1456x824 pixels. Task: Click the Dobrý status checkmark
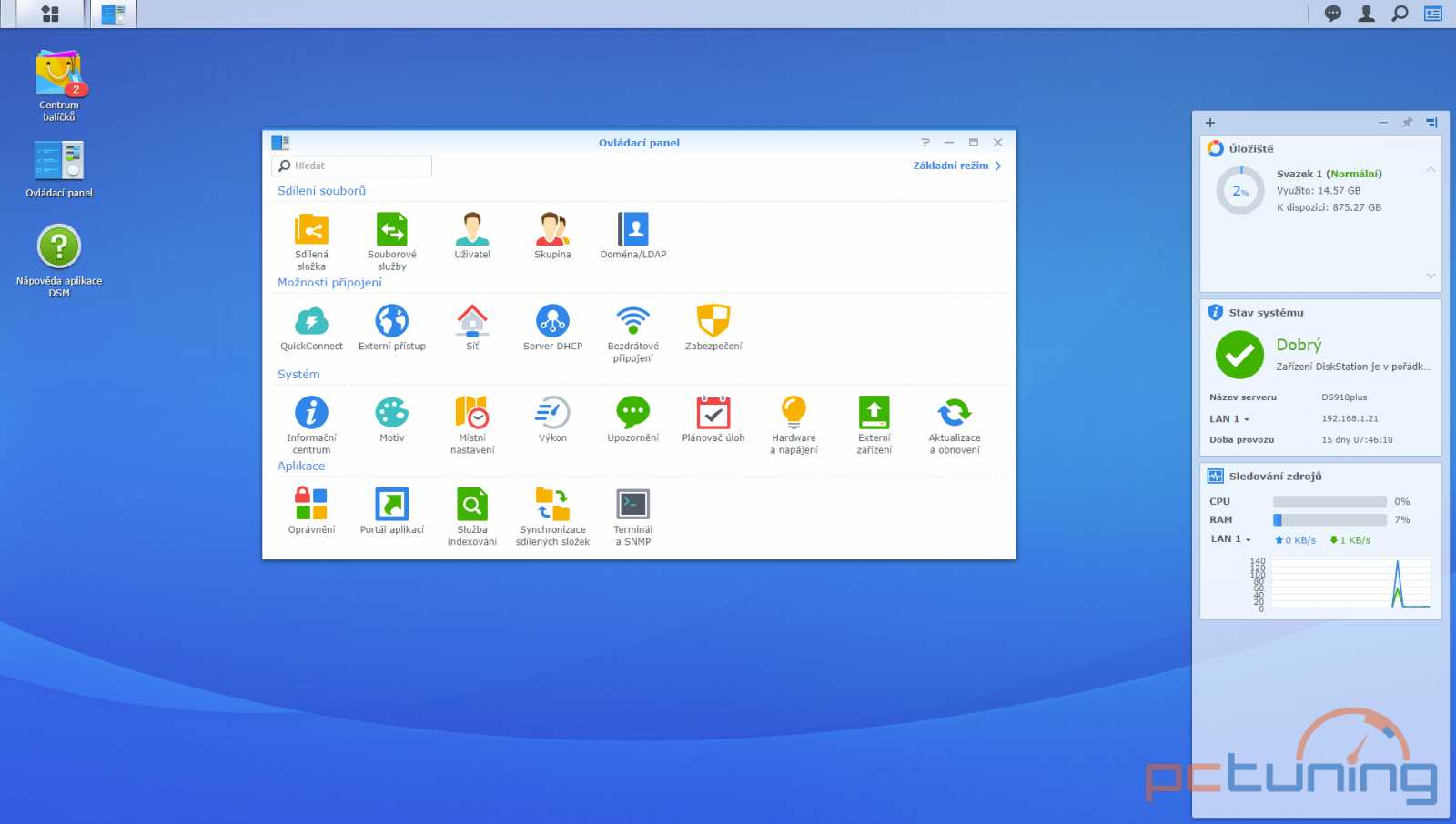coord(1239,355)
